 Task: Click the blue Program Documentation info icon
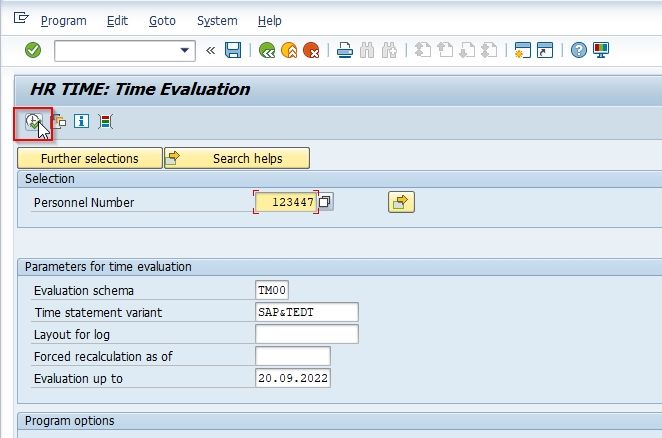point(81,121)
